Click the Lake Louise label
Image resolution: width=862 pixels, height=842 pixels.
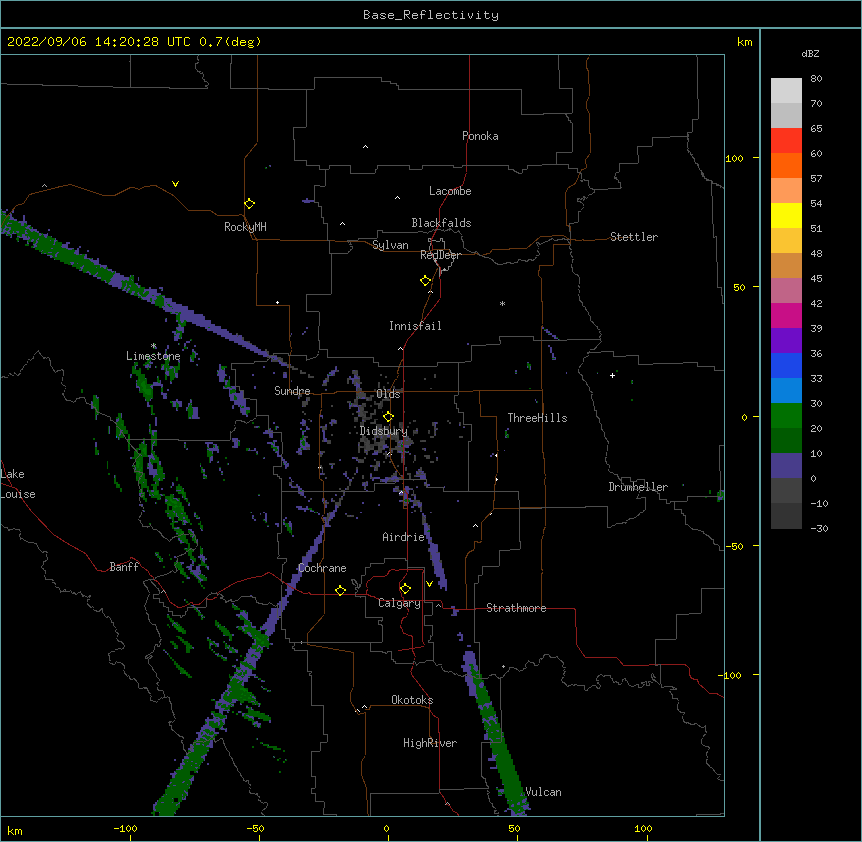18,484
